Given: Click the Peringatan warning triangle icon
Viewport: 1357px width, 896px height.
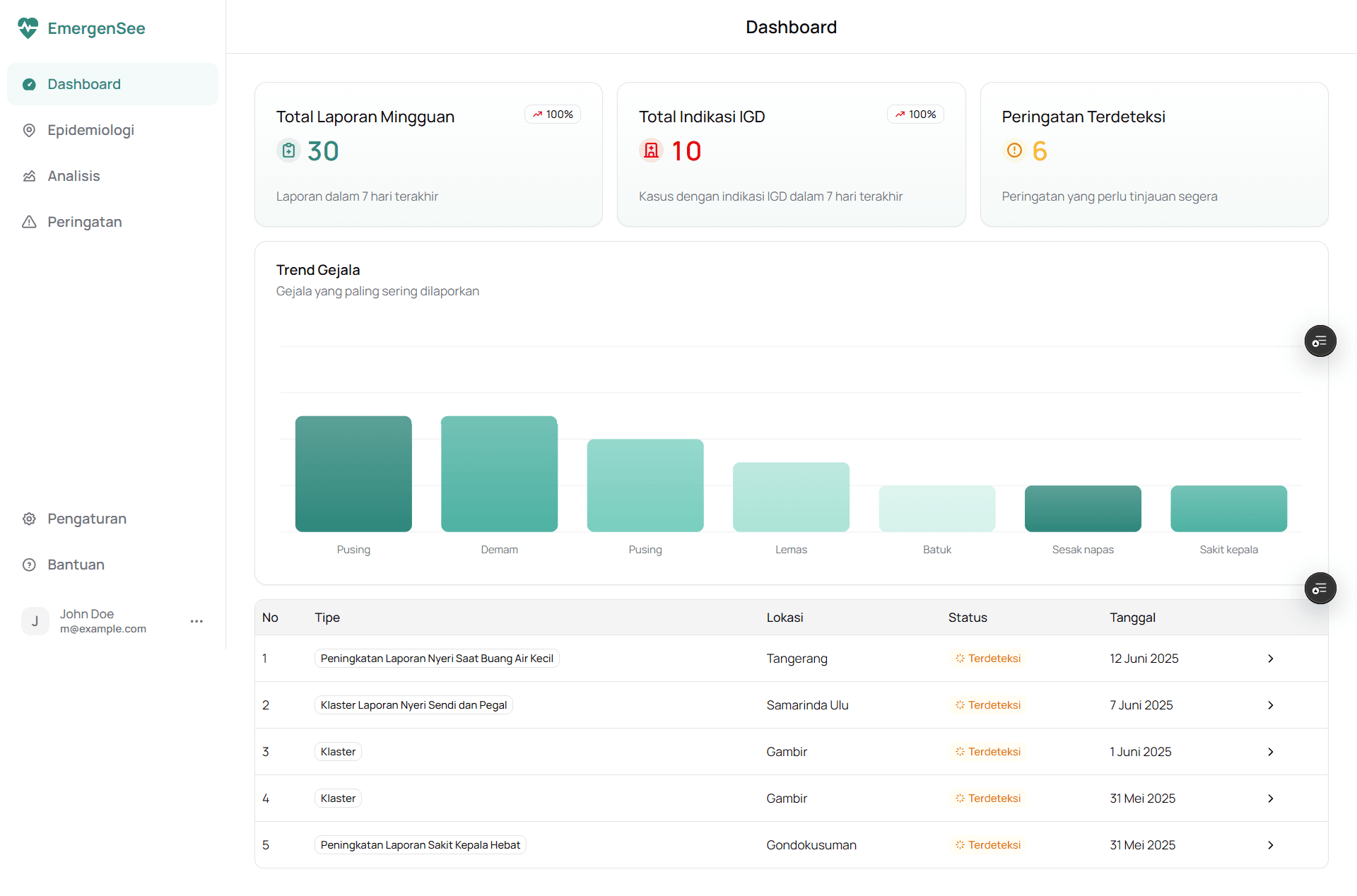Looking at the screenshot, I should pos(29,222).
